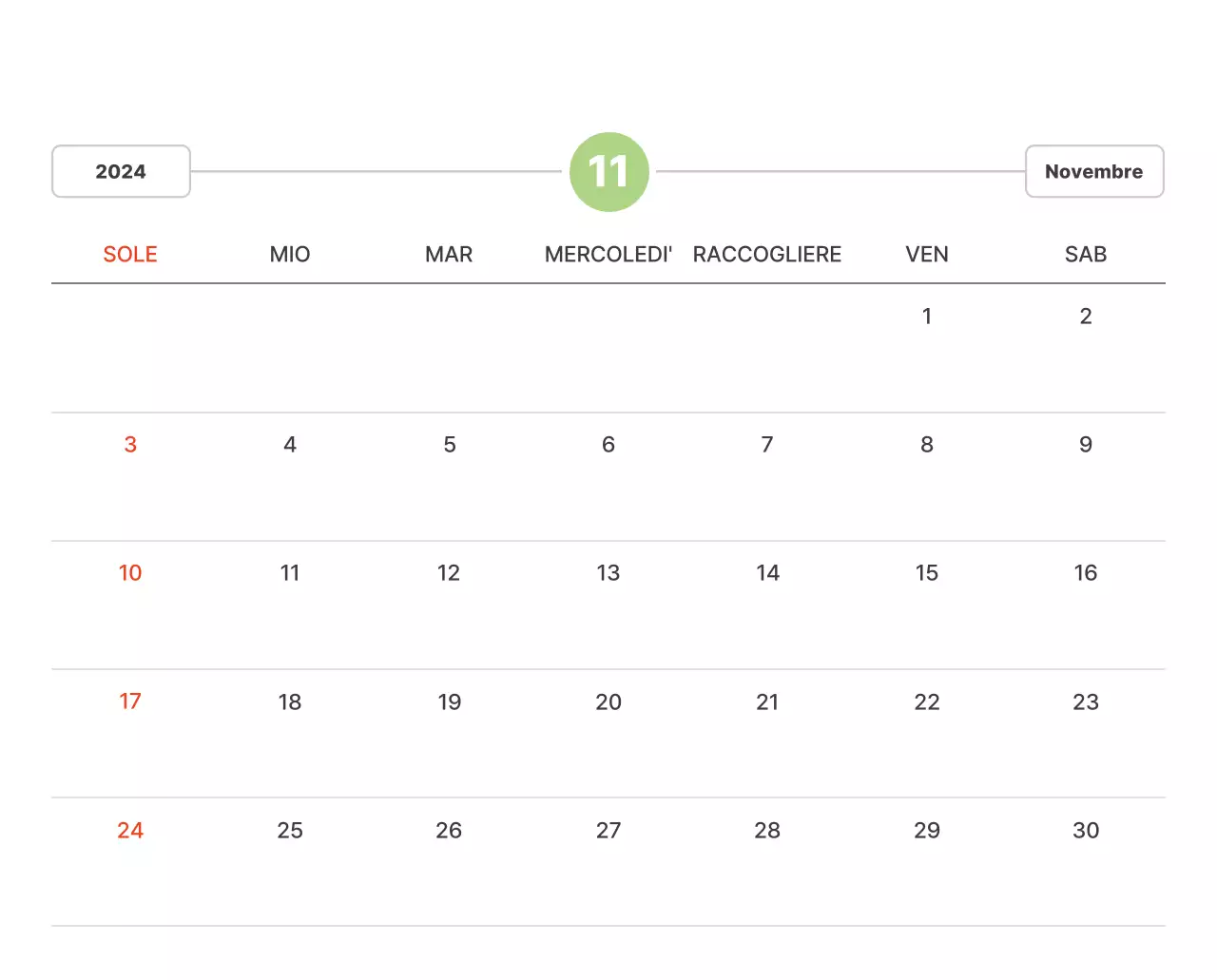Choose day 6 on the calendar
The image size is (1217, 980).
click(x=608, y=445)
